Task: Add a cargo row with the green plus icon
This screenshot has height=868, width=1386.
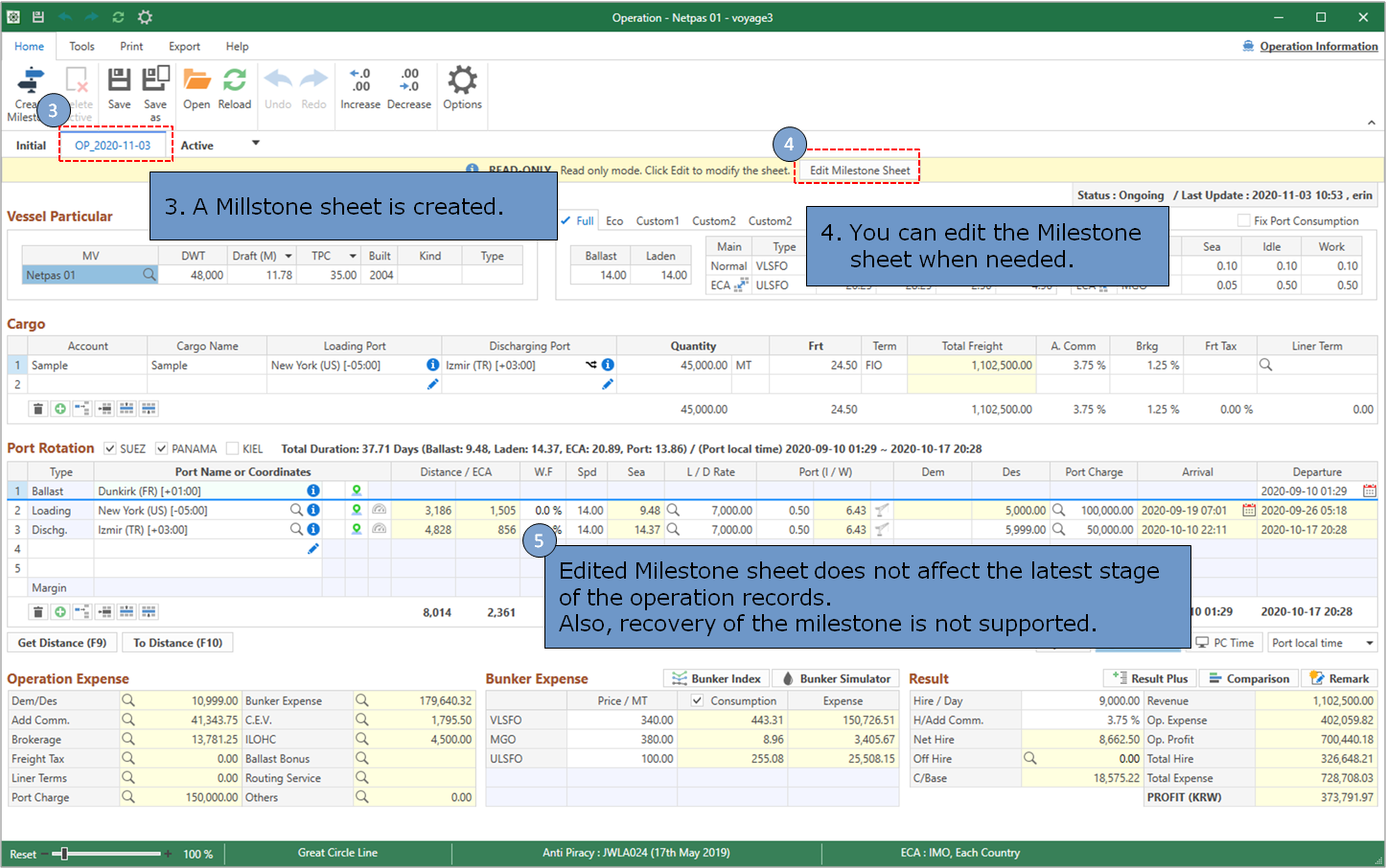Action: pyautogui.click(x=60, y=409)
